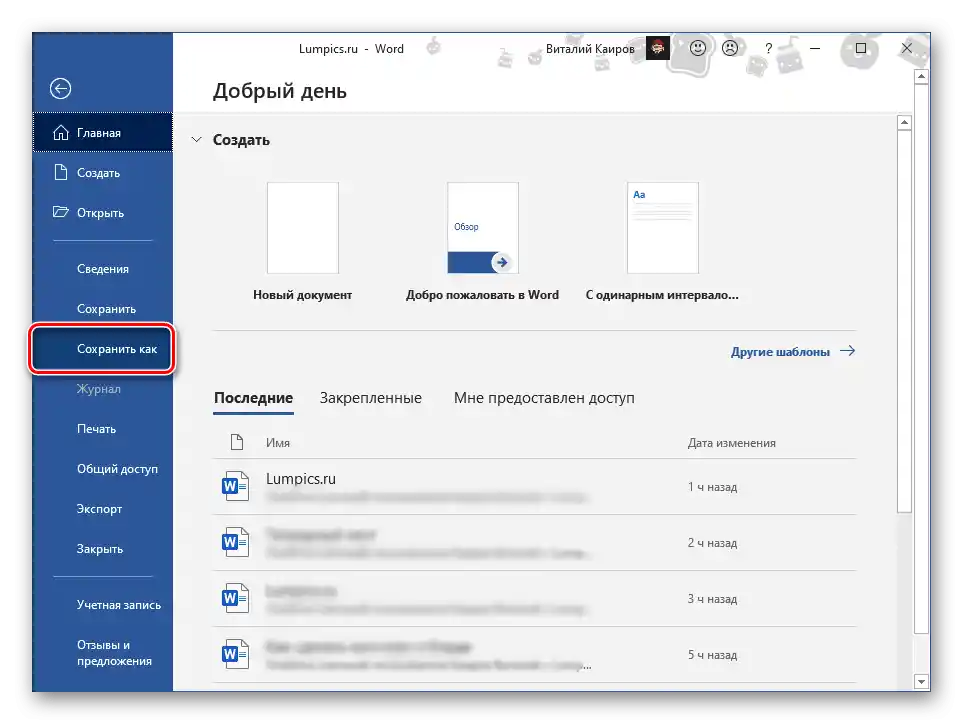Click the back arrow circle icon
Viewport: 963px width, 724px height.
60,88
